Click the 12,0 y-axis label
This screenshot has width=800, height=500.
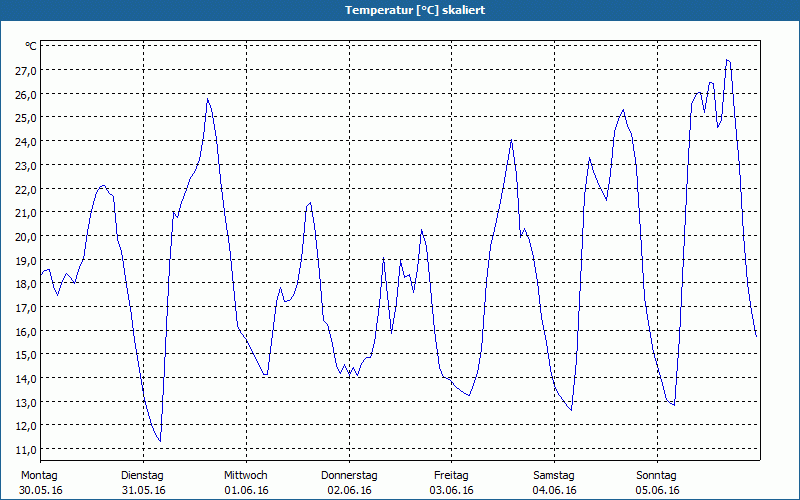(26, 426)
